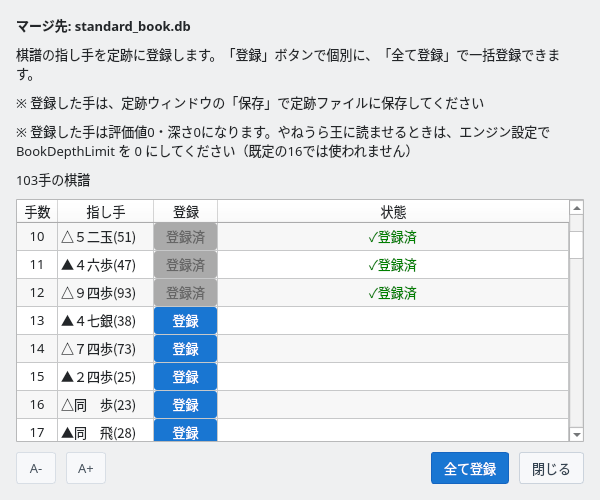Click move number 13 cell

pyautogui.click(x=37, y=321)
